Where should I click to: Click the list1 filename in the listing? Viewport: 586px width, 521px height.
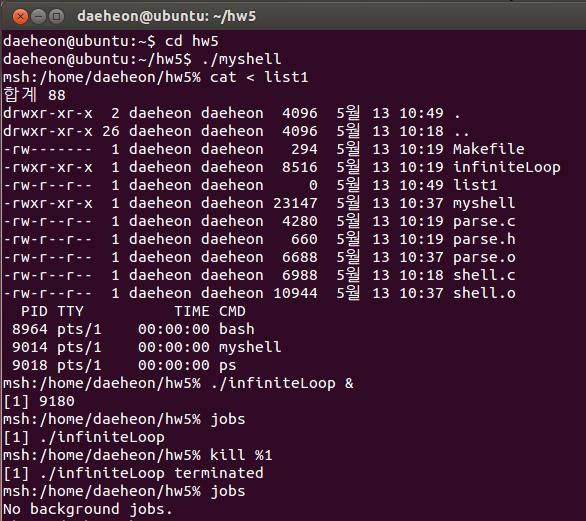click(475, 185)
